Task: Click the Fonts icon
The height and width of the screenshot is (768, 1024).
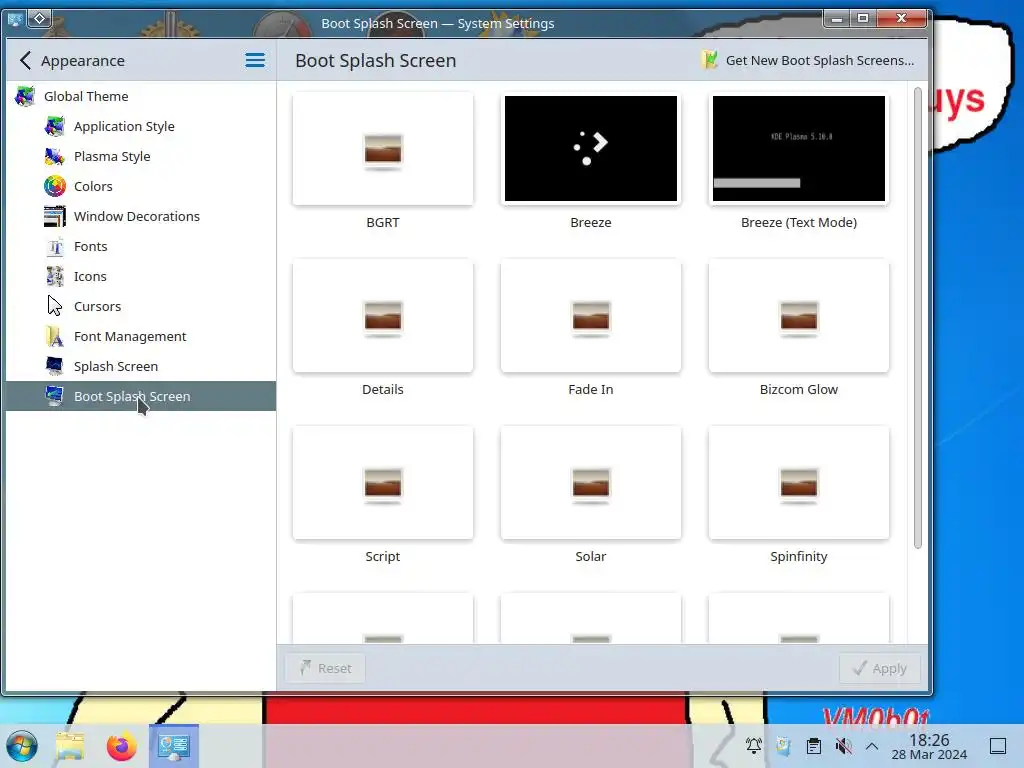Action: coord(55,246)
